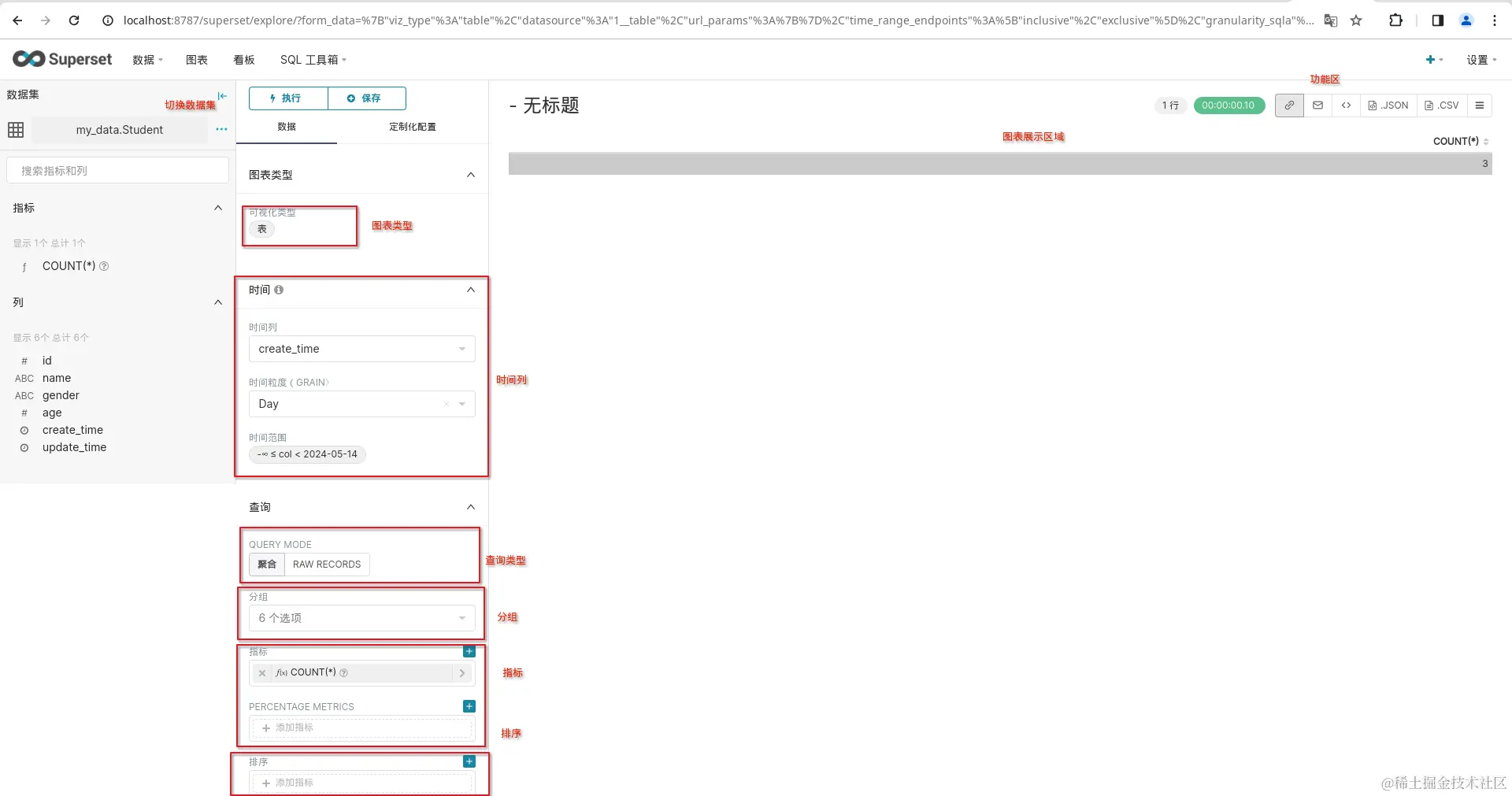The image size is (1512, 796).
Task: Remove the COUNT(*) metric with X
Action: tap(262, 673)
